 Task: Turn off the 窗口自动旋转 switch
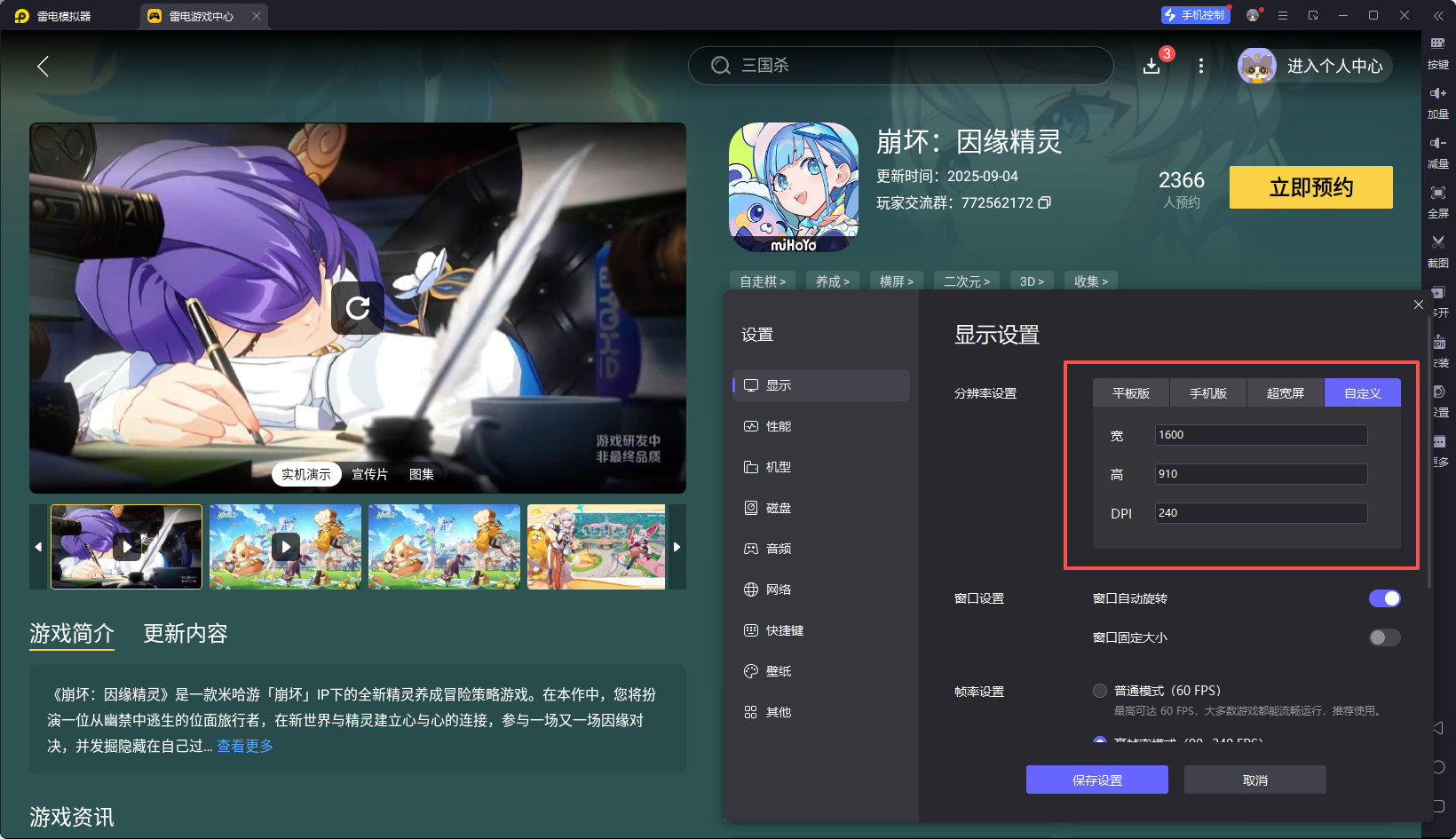(1385, 598)
